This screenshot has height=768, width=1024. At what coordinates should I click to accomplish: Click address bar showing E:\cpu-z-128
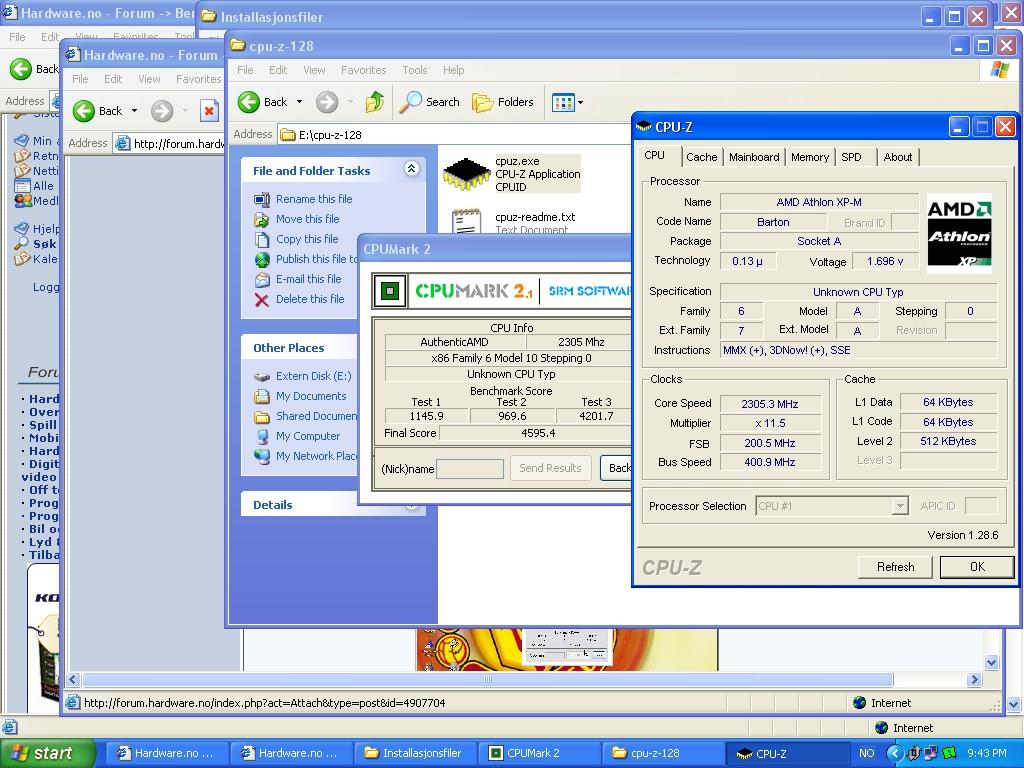coord(454,135)
